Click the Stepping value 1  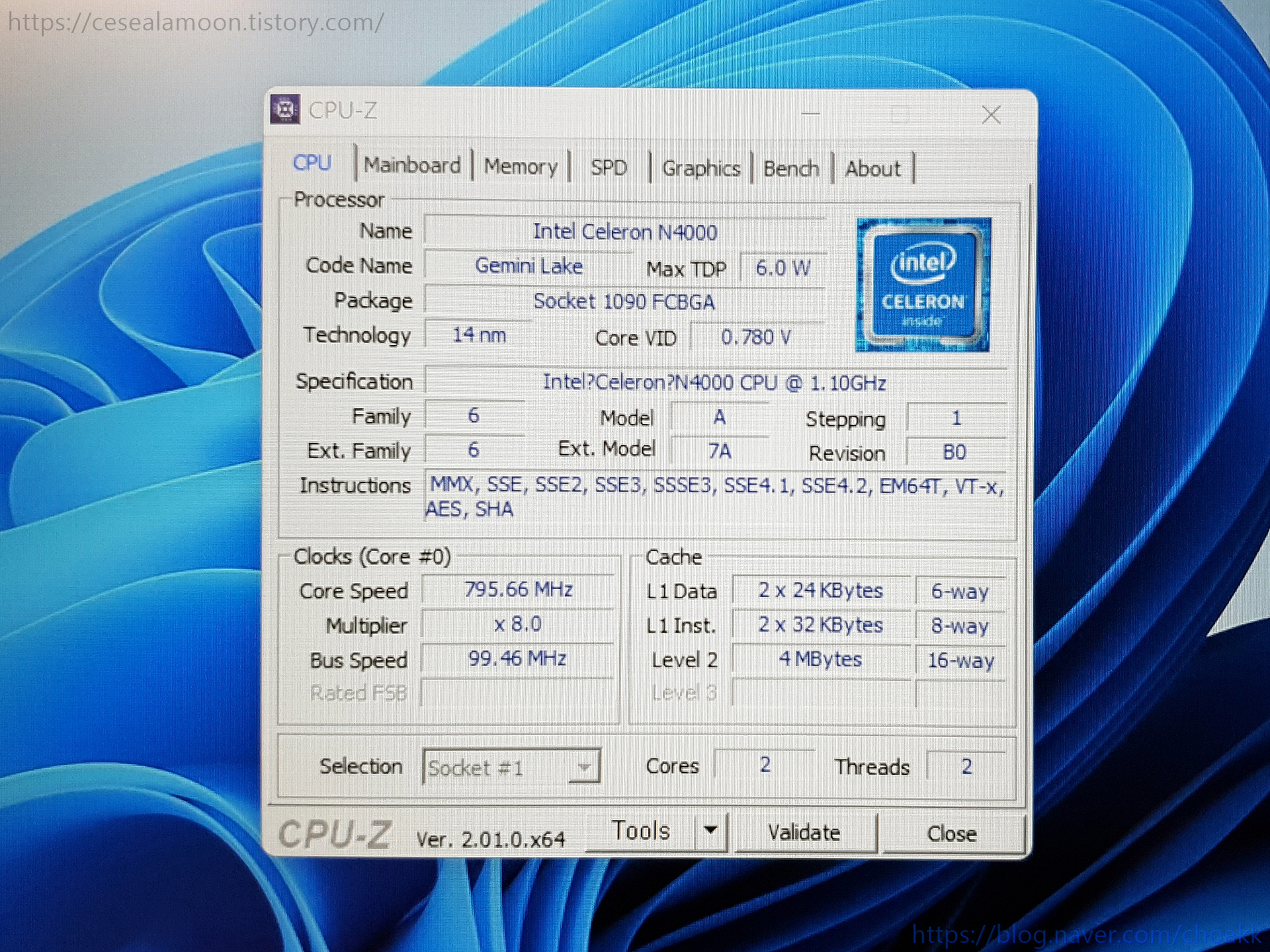point(956,418)
